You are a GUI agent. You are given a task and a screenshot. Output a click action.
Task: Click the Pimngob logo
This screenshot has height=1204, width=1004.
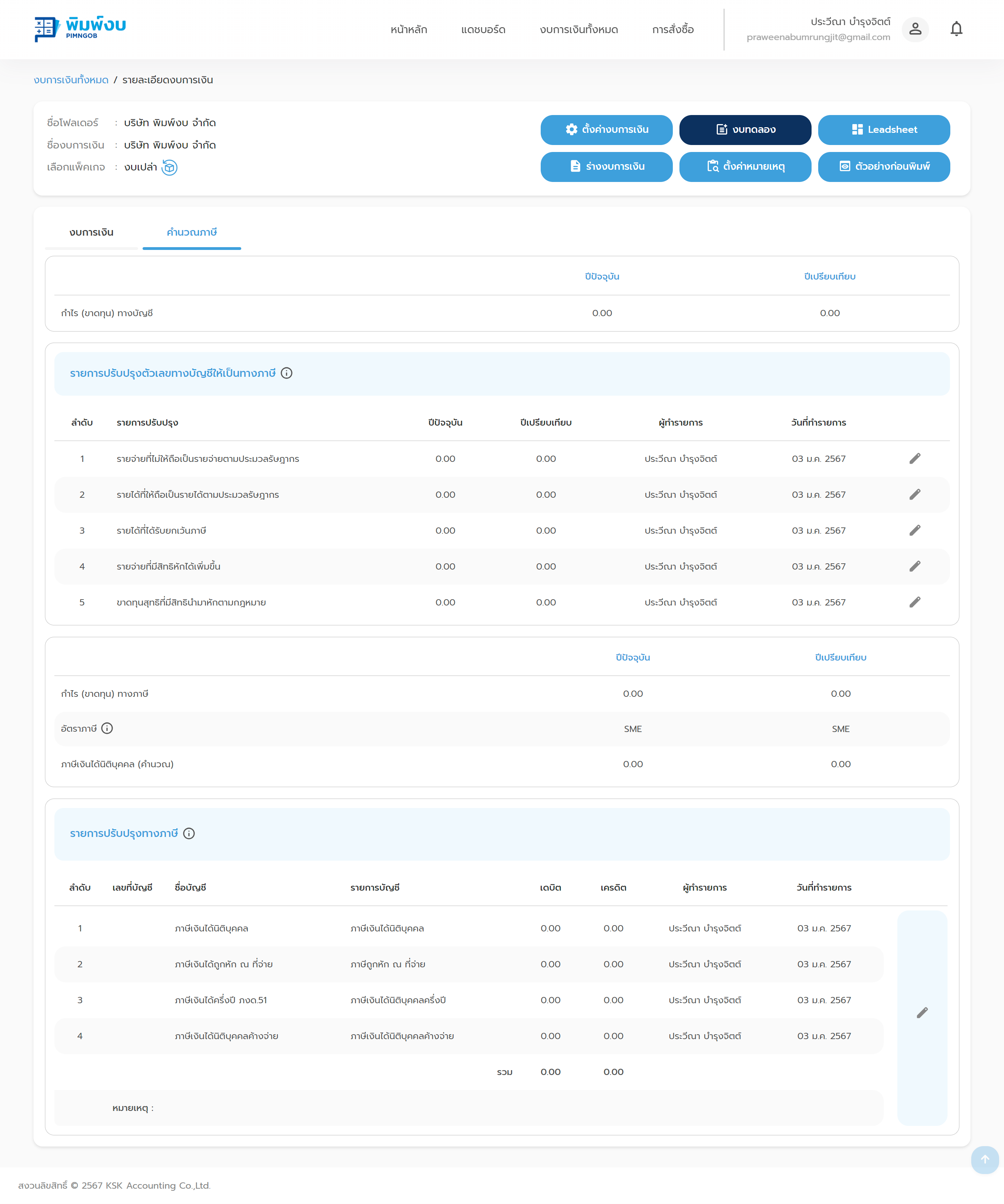80,29
